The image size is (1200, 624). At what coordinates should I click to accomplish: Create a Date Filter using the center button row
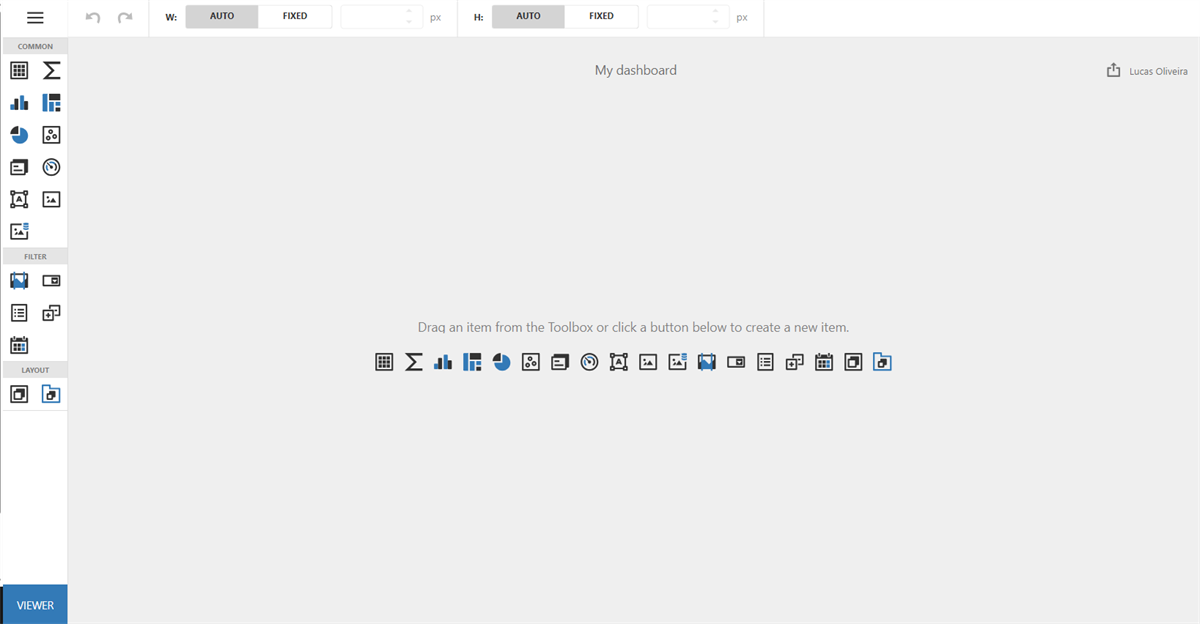[x=824, y=362]
